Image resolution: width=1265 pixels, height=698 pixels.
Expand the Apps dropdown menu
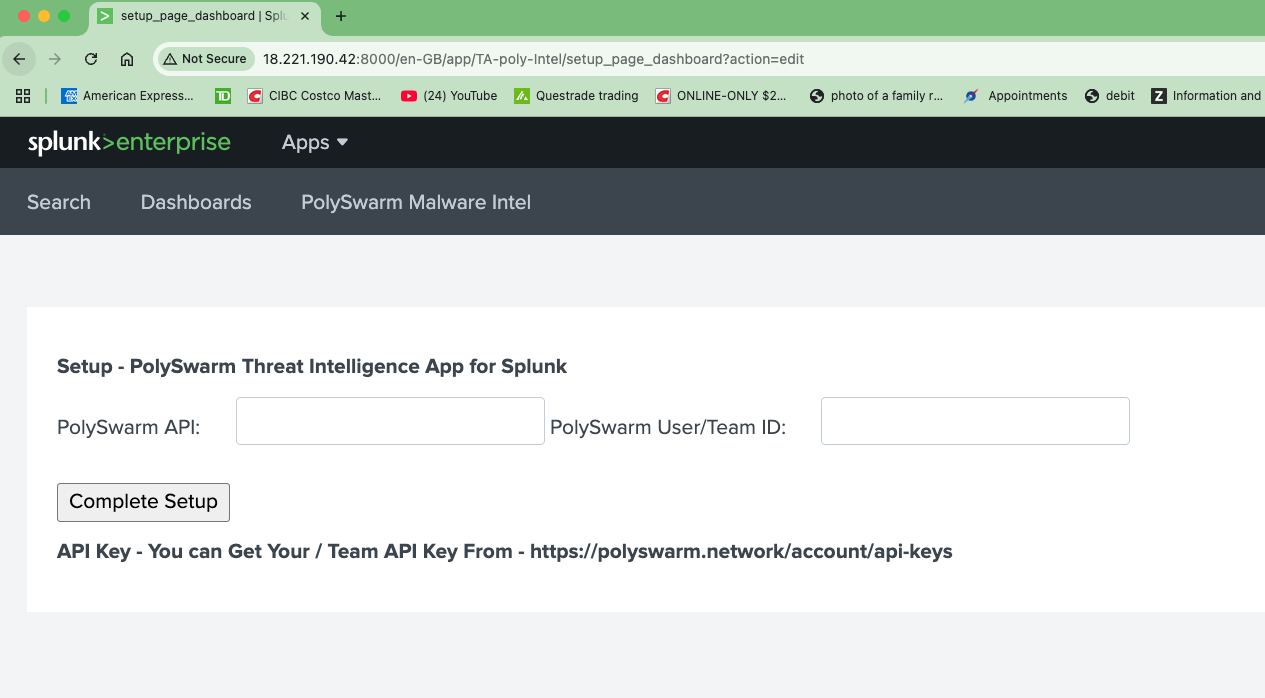315,143
